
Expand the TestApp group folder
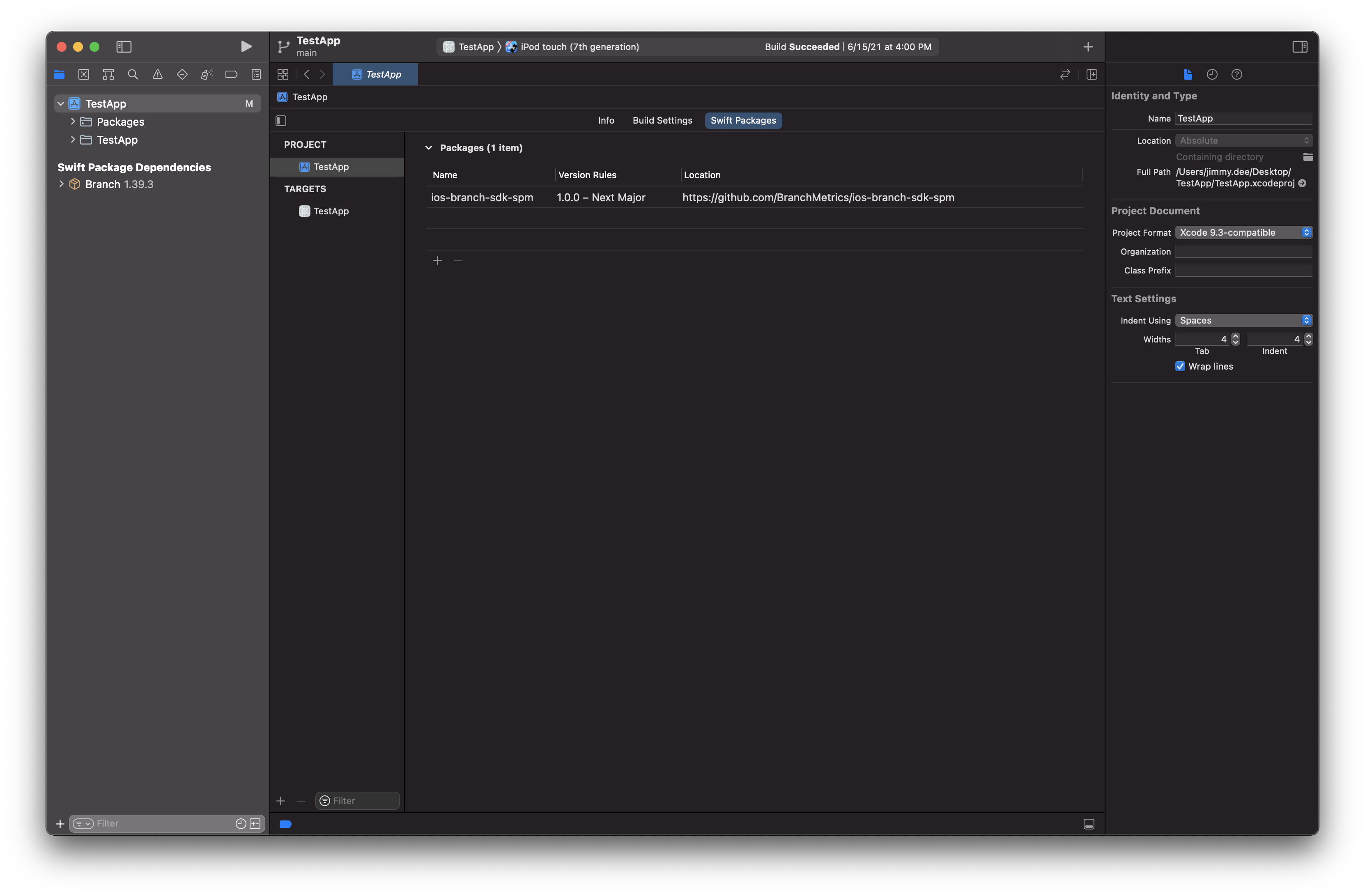pyautogui.click(x=73, y=139)
